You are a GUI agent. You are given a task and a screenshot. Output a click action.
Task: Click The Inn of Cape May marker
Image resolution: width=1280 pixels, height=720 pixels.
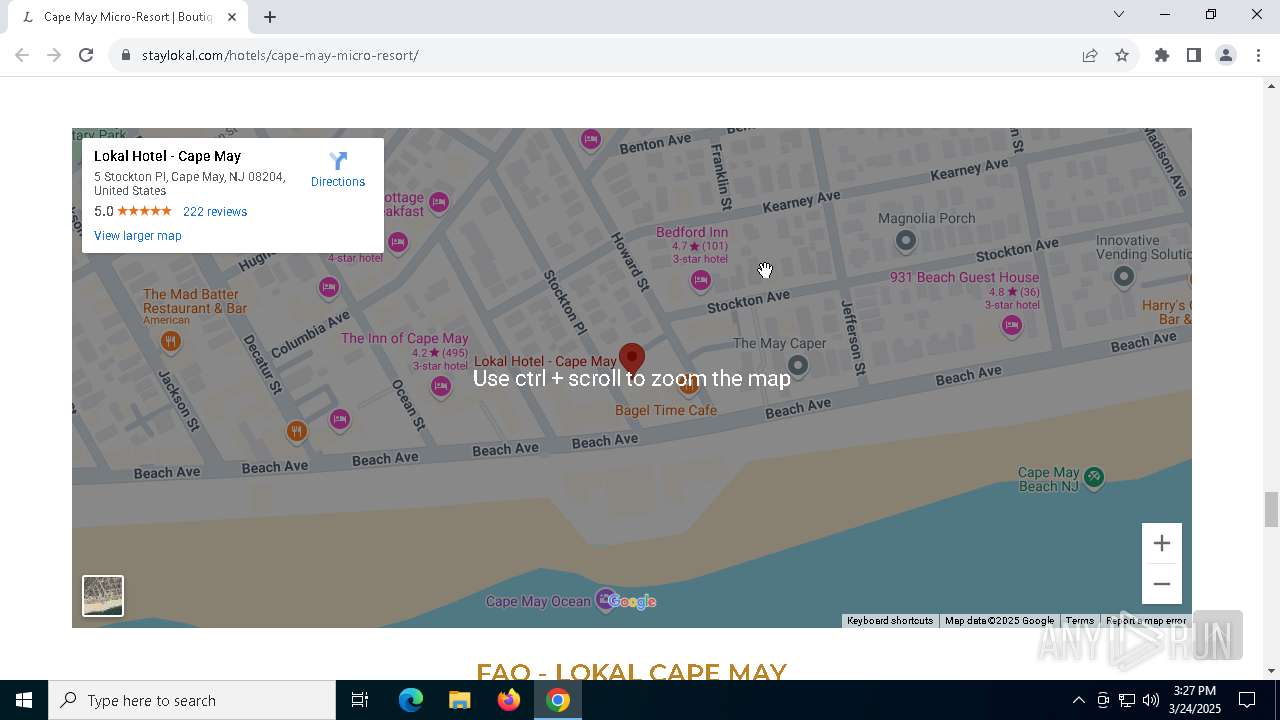pyautogui.click(x=441, y=387)
